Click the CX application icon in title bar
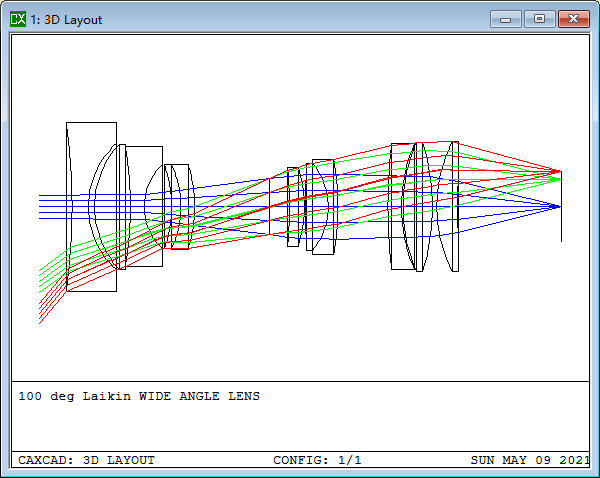Screen dimensions: 600x478 18,19
